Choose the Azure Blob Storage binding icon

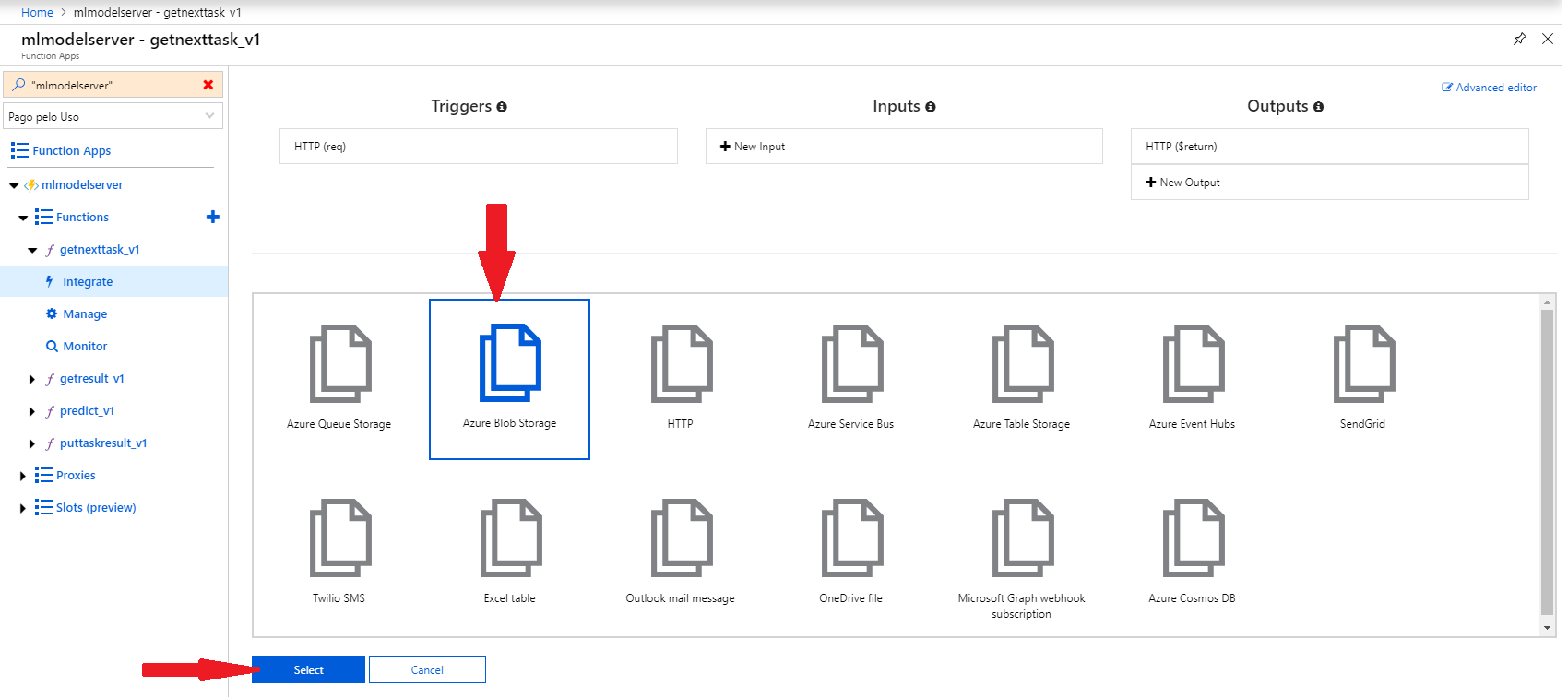coord(510,363)
